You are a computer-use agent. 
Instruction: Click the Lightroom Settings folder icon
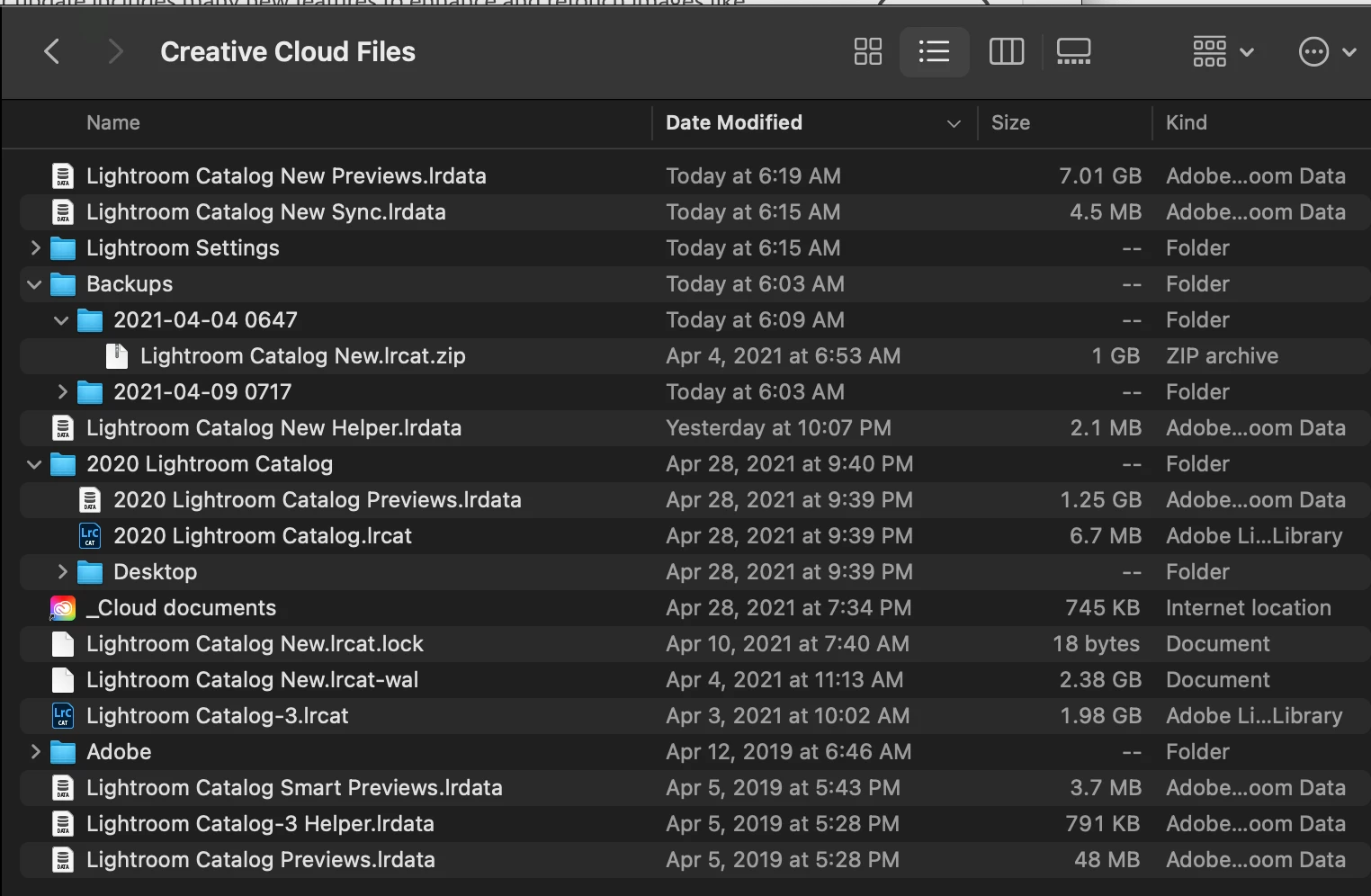pyautogui.click(x=63, y=247)
